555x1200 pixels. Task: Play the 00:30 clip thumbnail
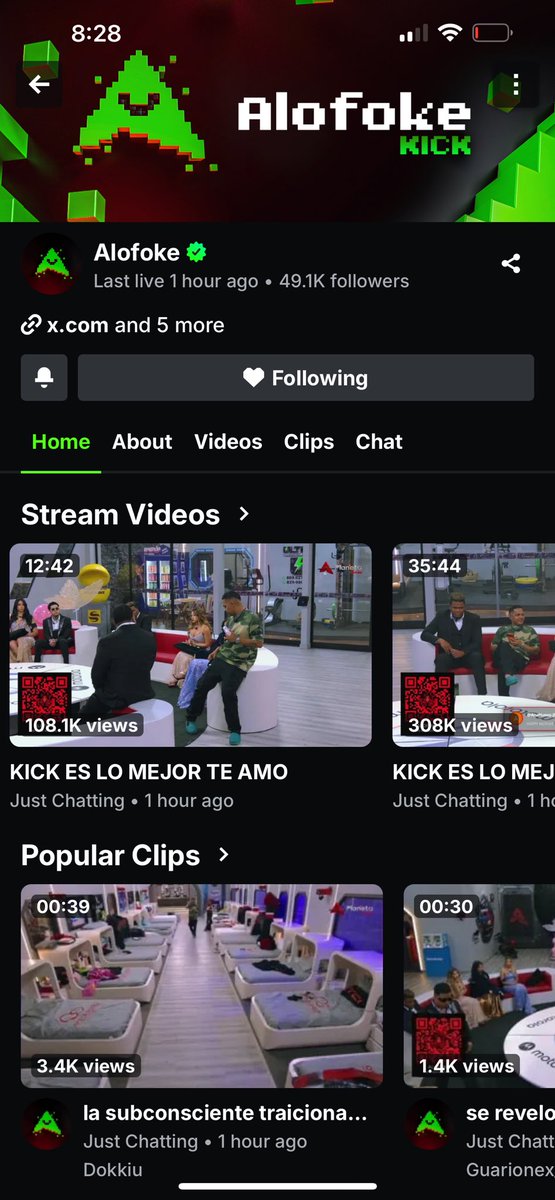pos(479,986)
